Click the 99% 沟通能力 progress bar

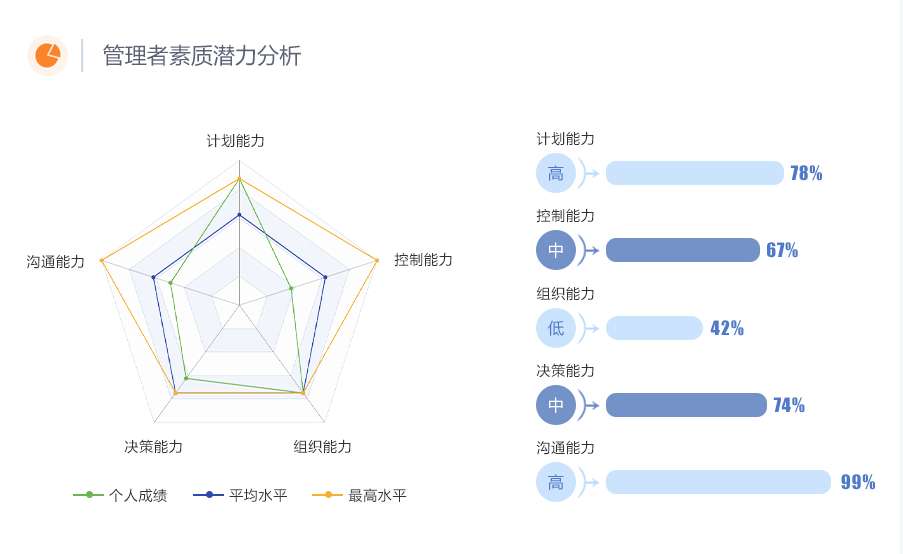point(718,482)
